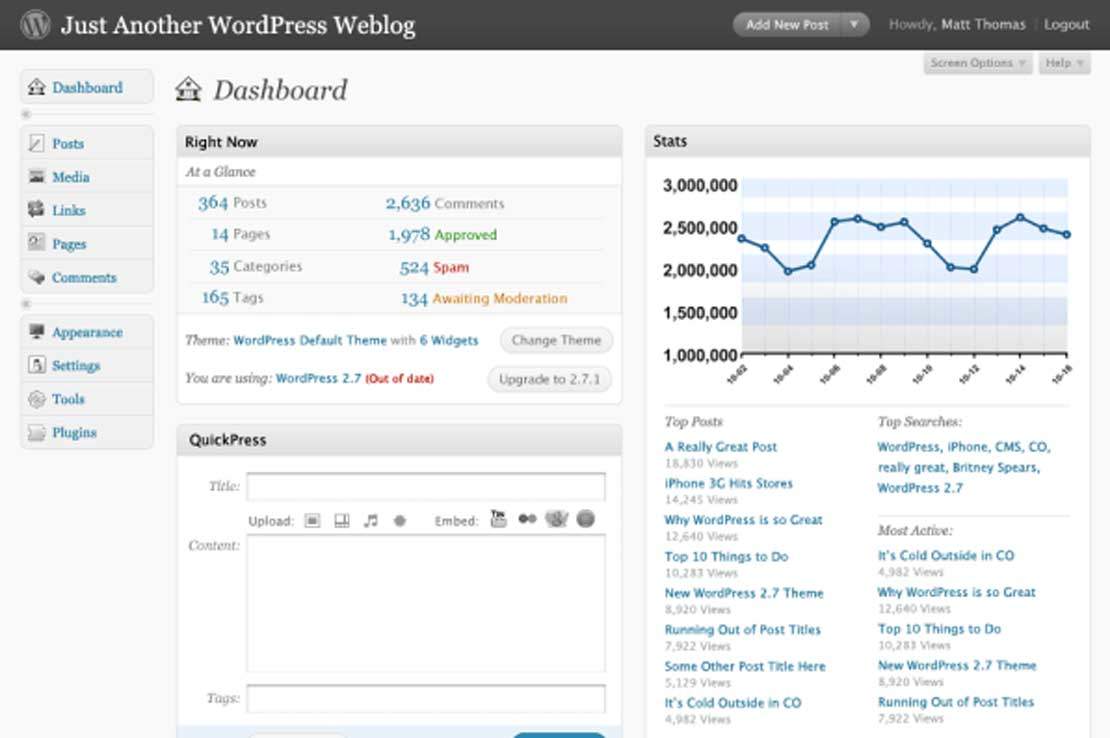Click the YouTube embed icon in QuickPress
Image resolution: width=1110 pixels, height=738 pixels.
click(498, 519)
